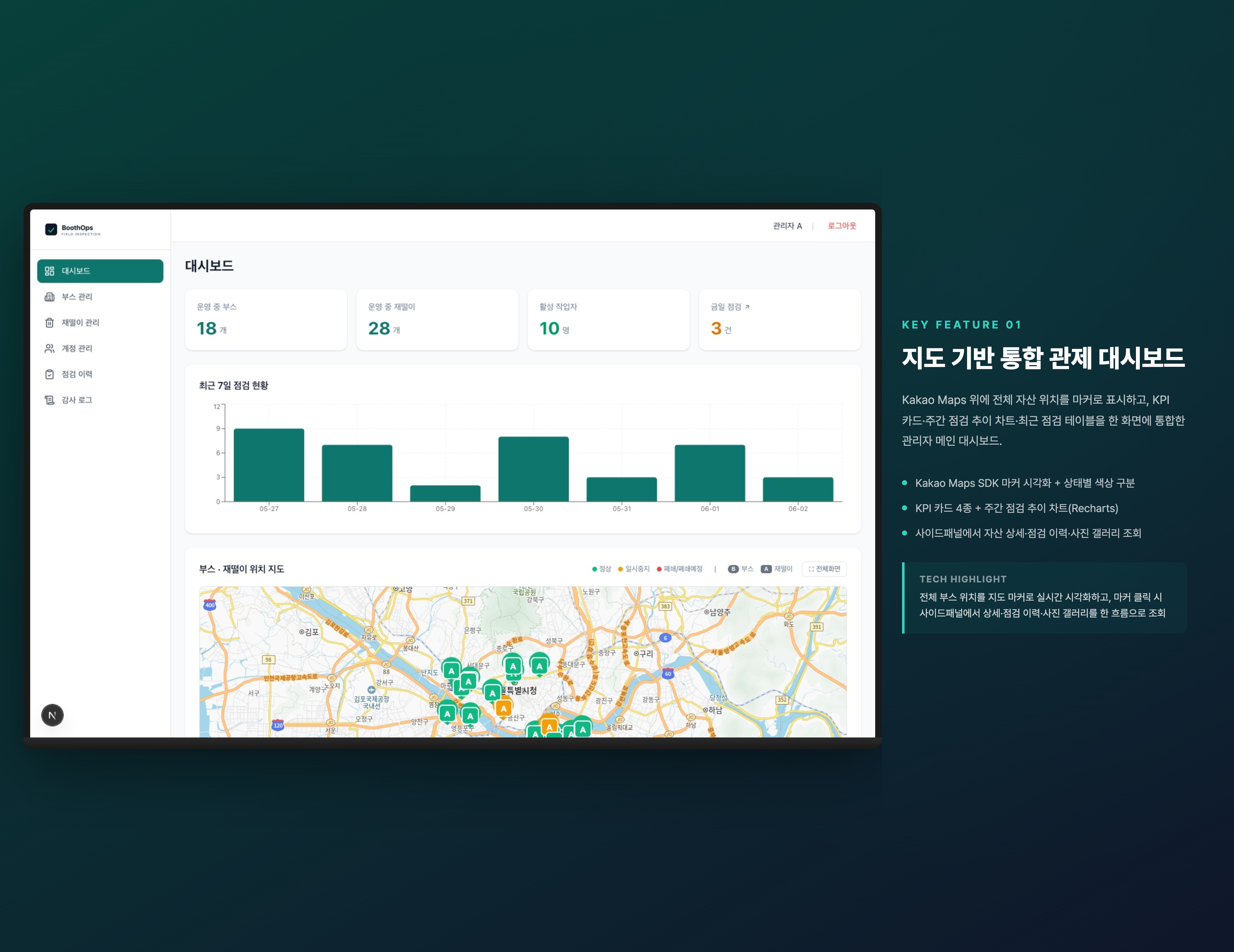
Task: Click the red 폐쇄/폐쇄예정 legend dot
Action: pyautogui.click(x=659, y=570)
